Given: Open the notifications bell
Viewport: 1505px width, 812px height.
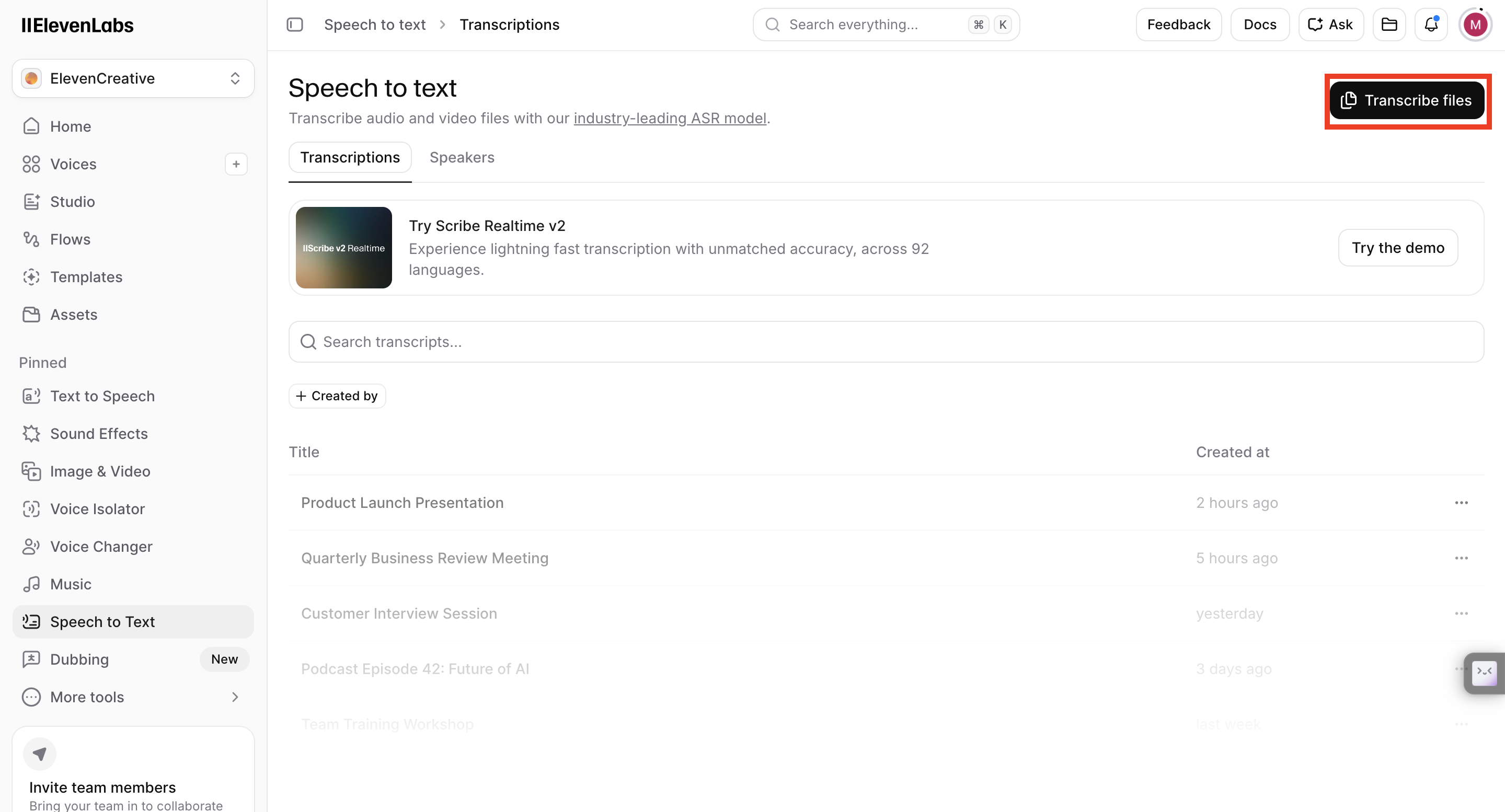Looking at the screenshot, I should coord(1431,25).
